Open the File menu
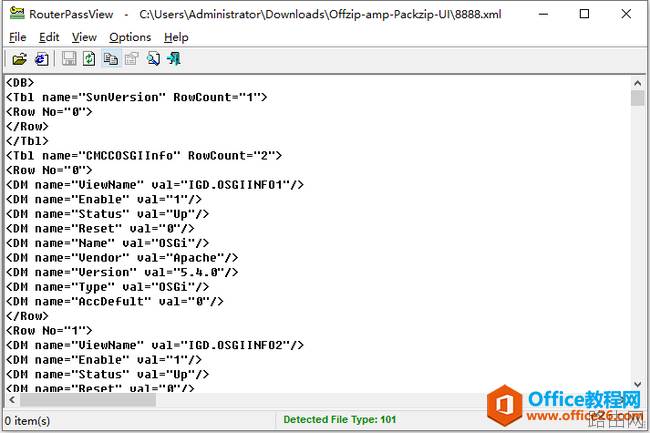650x433 pixels. (x=17, y=37)
